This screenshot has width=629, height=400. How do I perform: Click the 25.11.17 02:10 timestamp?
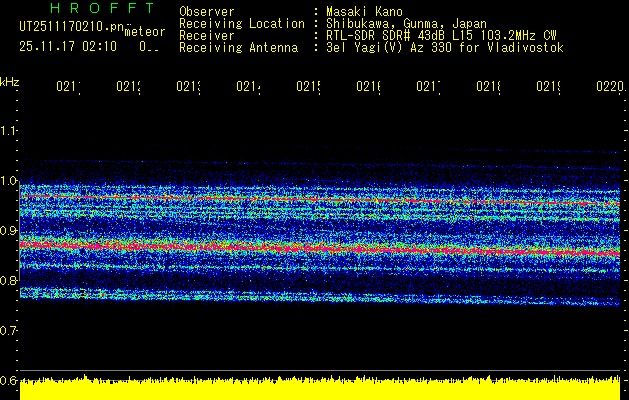point(69,46)
